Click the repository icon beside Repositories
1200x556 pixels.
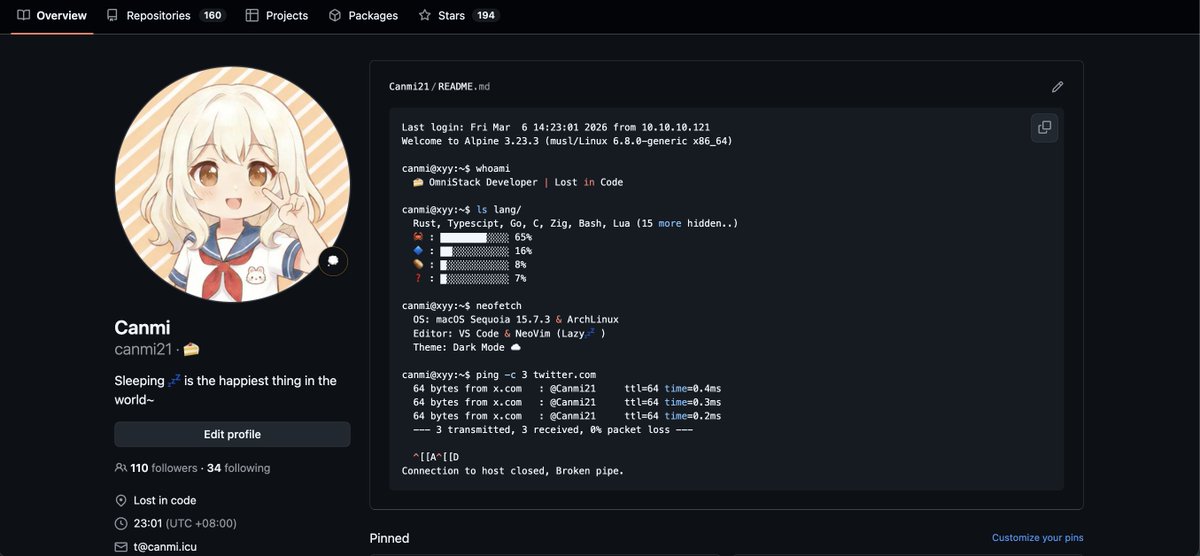(112, 16)
